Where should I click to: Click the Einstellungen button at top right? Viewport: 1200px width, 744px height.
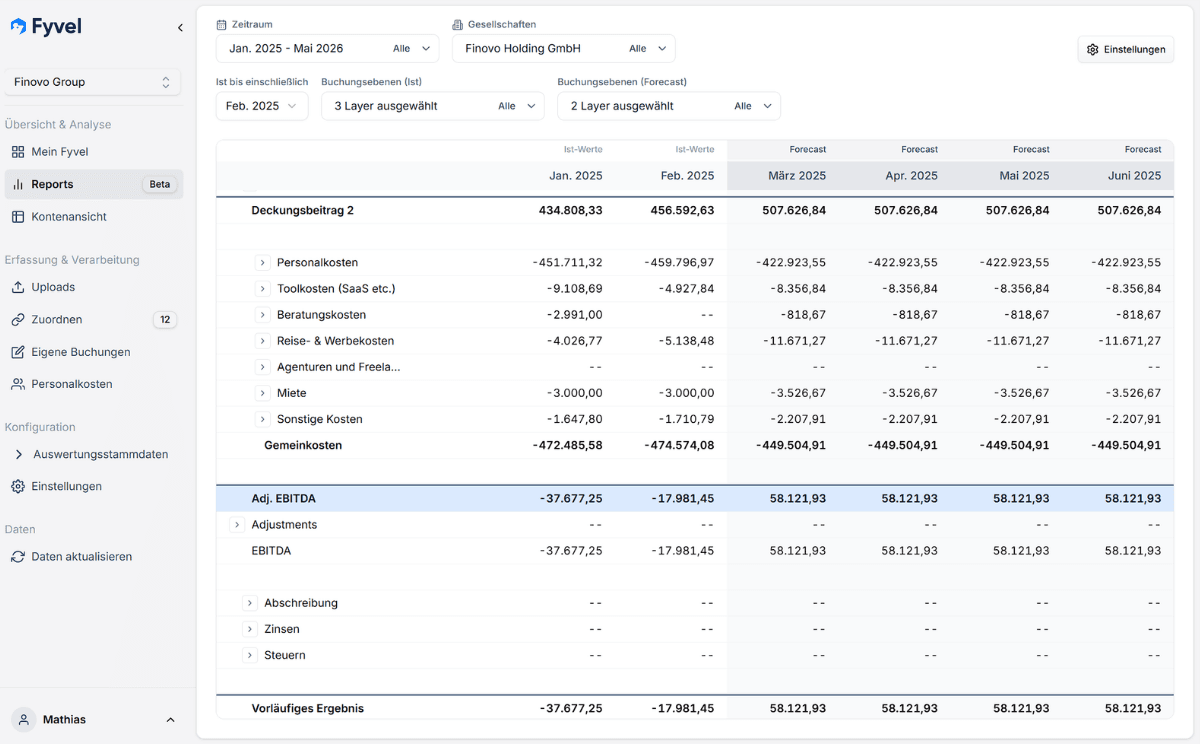coord(1126,49)
